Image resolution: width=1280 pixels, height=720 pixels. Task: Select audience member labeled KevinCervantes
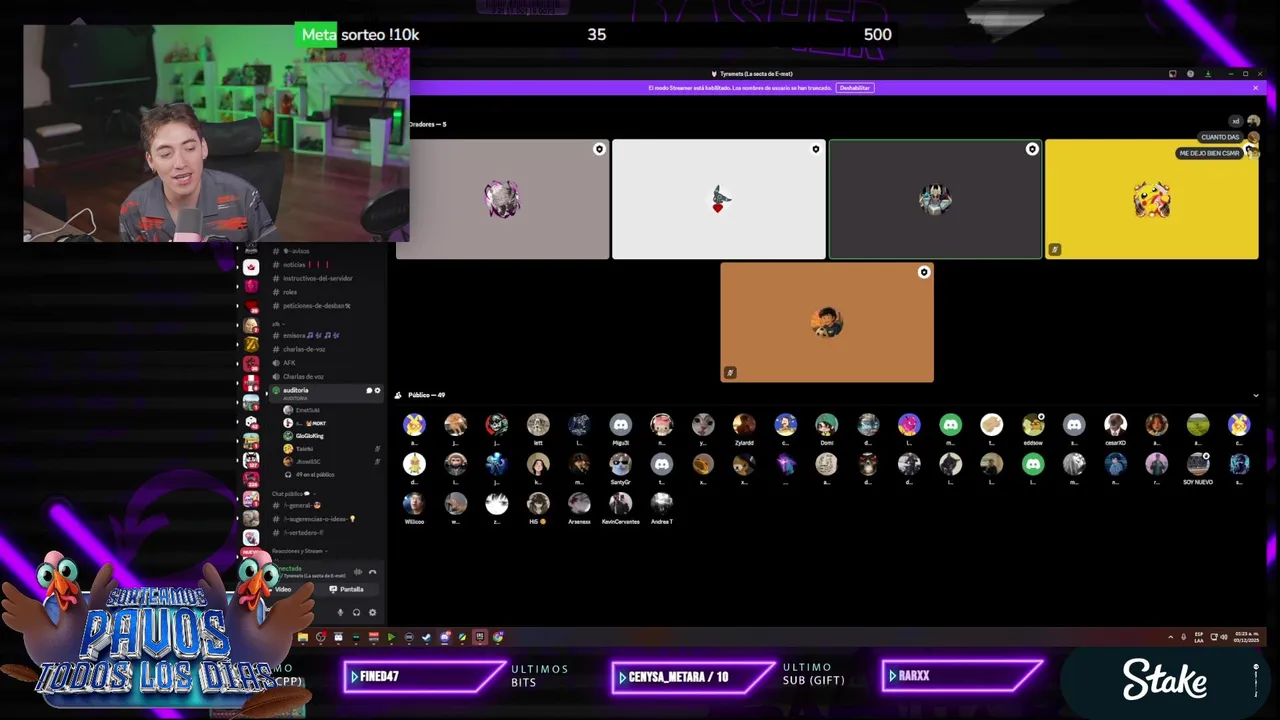620,508
